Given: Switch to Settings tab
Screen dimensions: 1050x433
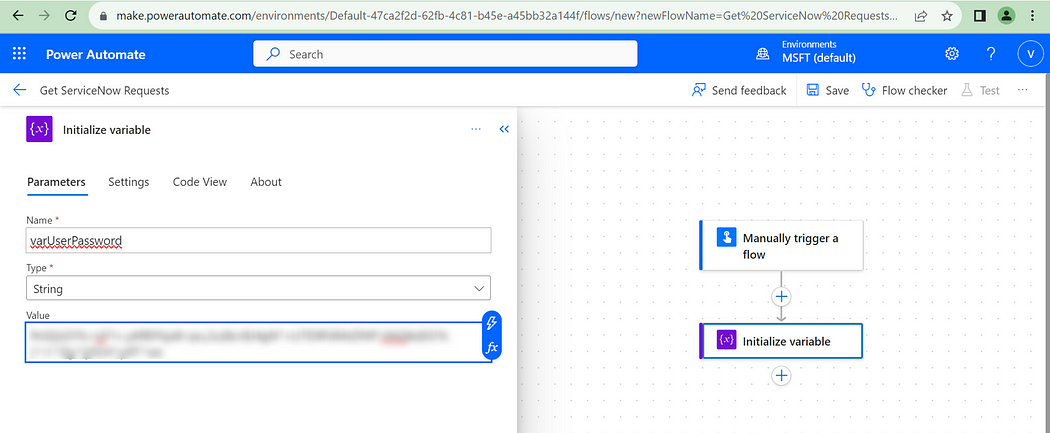Looking at the screenshot, I should (x=129, y=182).
